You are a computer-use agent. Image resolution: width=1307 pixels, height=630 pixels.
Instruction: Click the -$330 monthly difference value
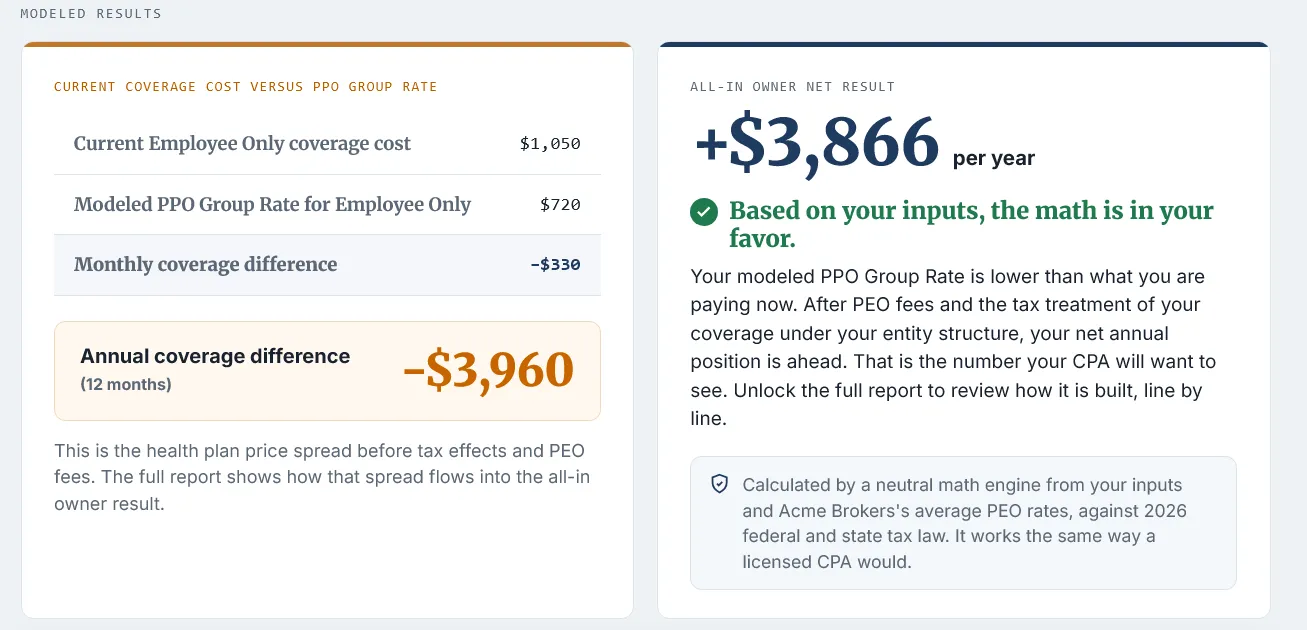(x=555, y=265)
